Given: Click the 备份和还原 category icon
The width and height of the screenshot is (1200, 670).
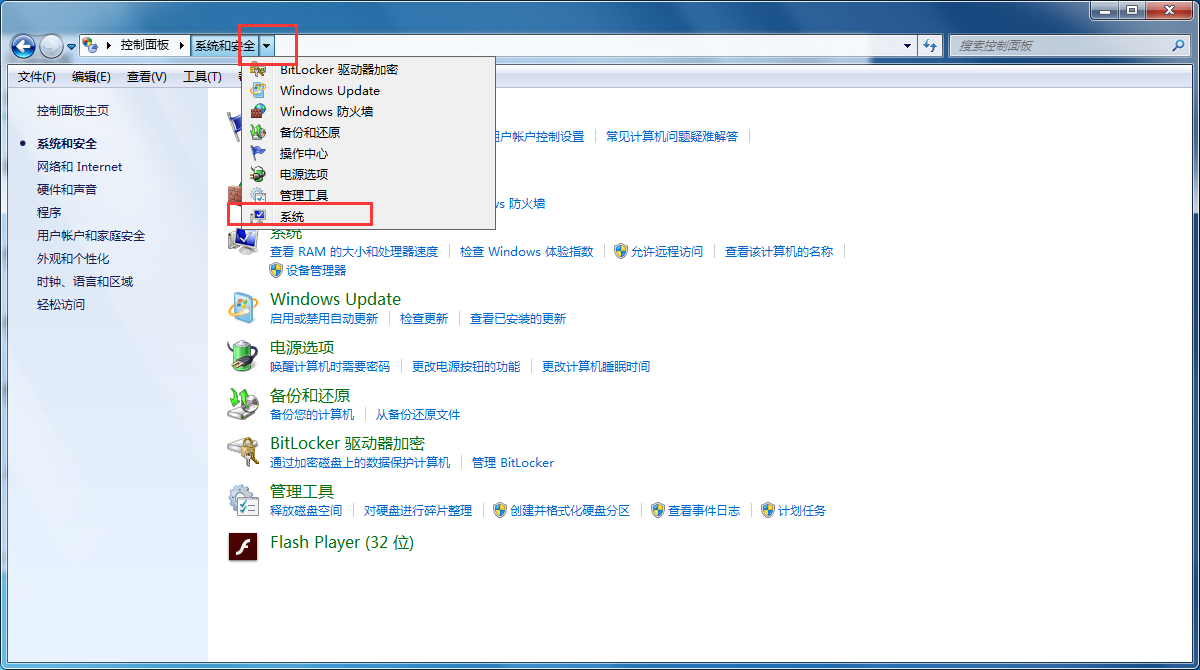Looking at the screenshot, I should pos(243,403).
